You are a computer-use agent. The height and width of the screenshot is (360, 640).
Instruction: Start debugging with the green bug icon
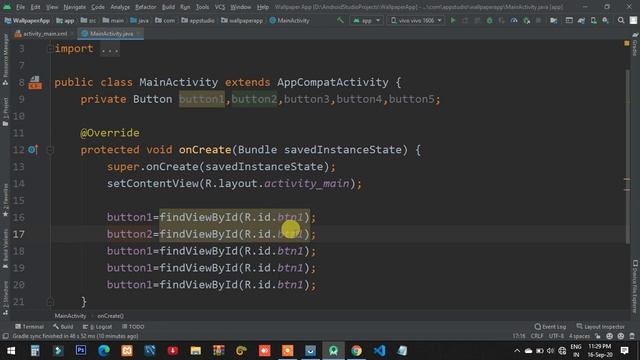click(489, 20)
